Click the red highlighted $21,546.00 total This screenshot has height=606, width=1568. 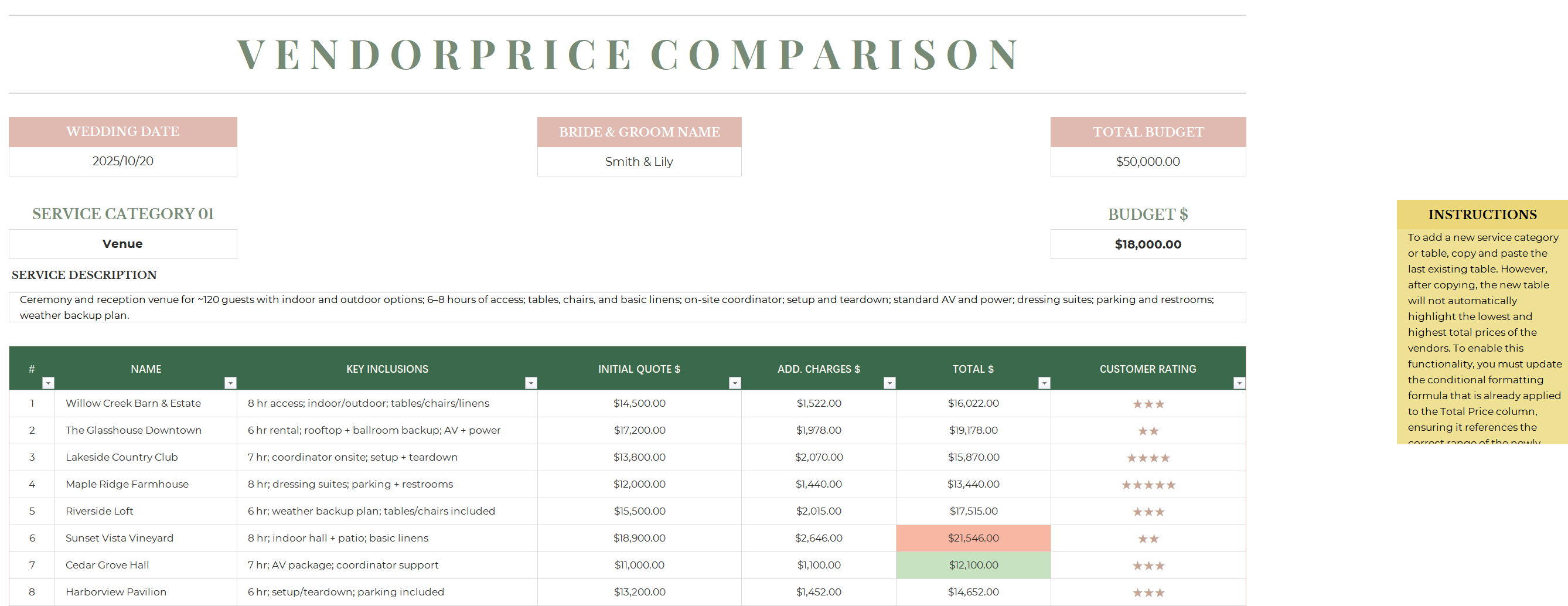[x=973, y=538]
